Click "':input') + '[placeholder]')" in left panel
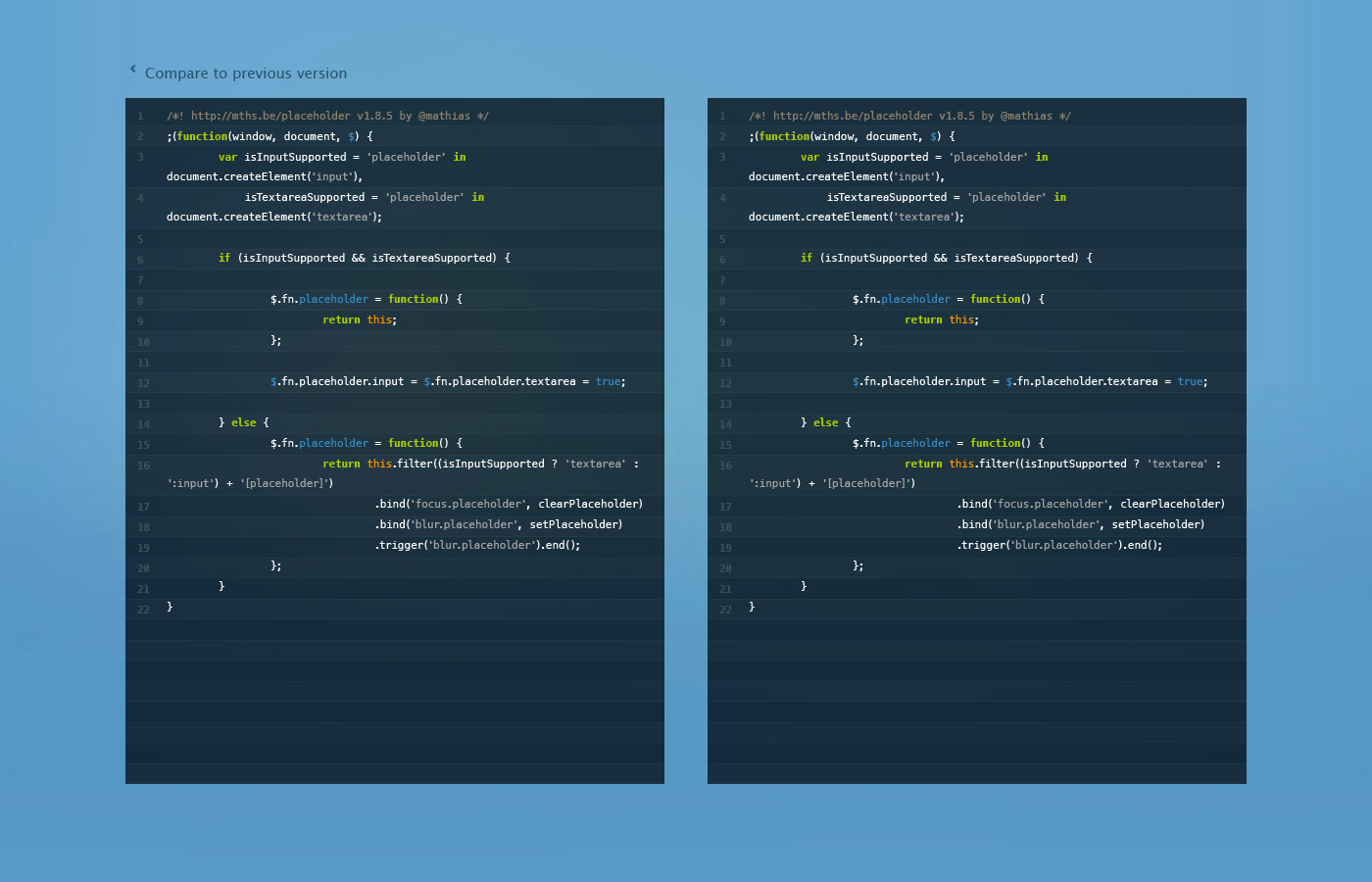The image size is (1372, 882). (250, 483)
